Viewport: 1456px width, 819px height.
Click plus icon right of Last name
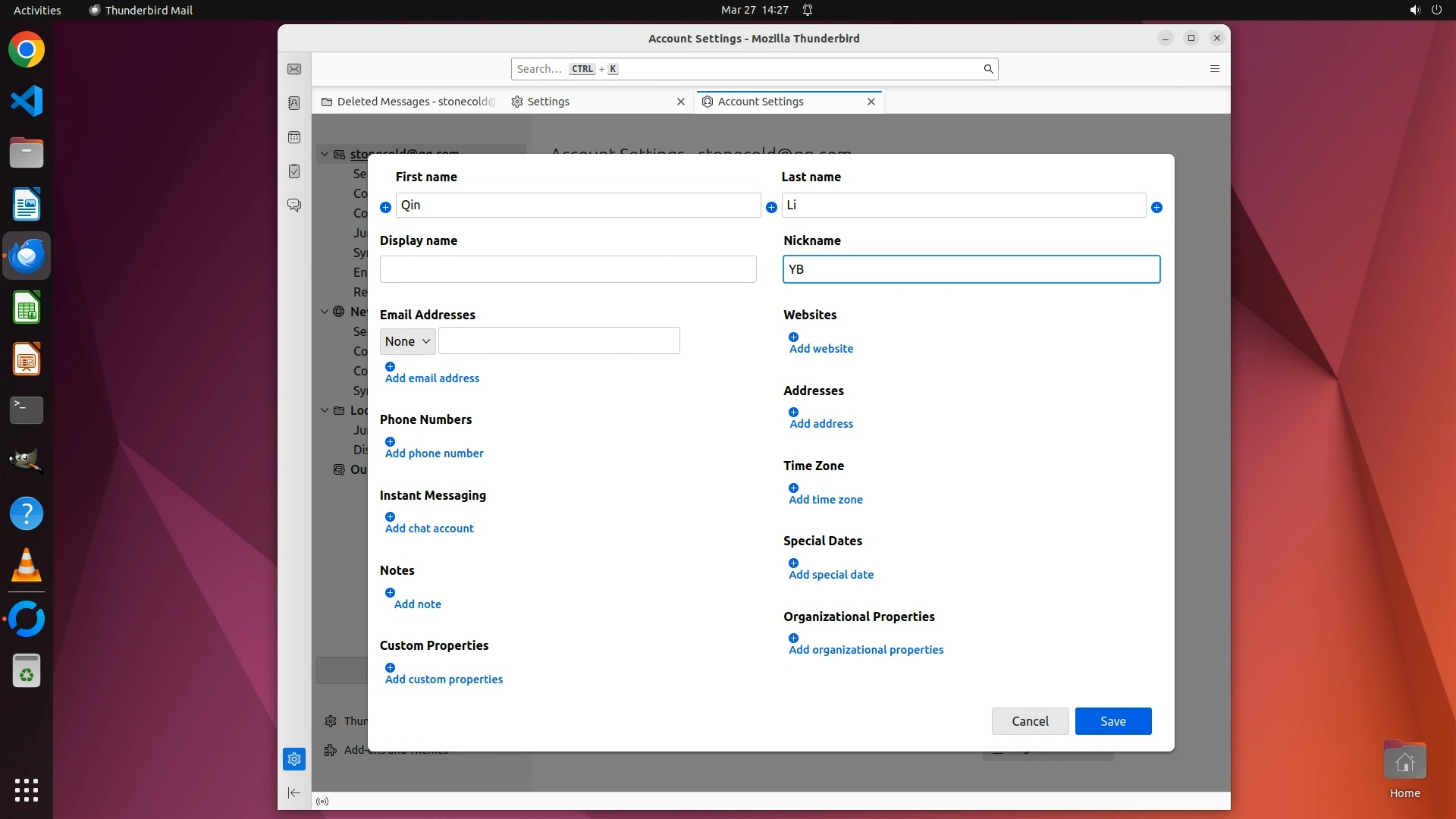tap(1156, 207)
